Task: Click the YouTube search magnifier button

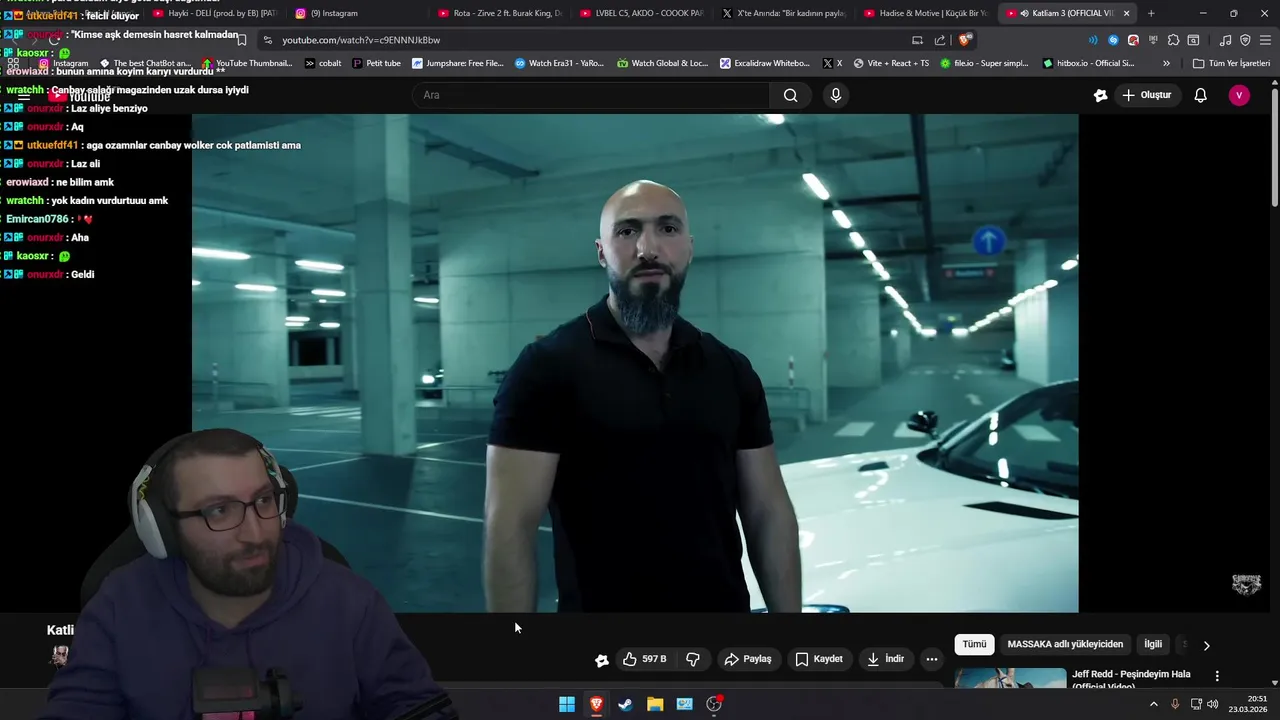Action: click(790, 95)
